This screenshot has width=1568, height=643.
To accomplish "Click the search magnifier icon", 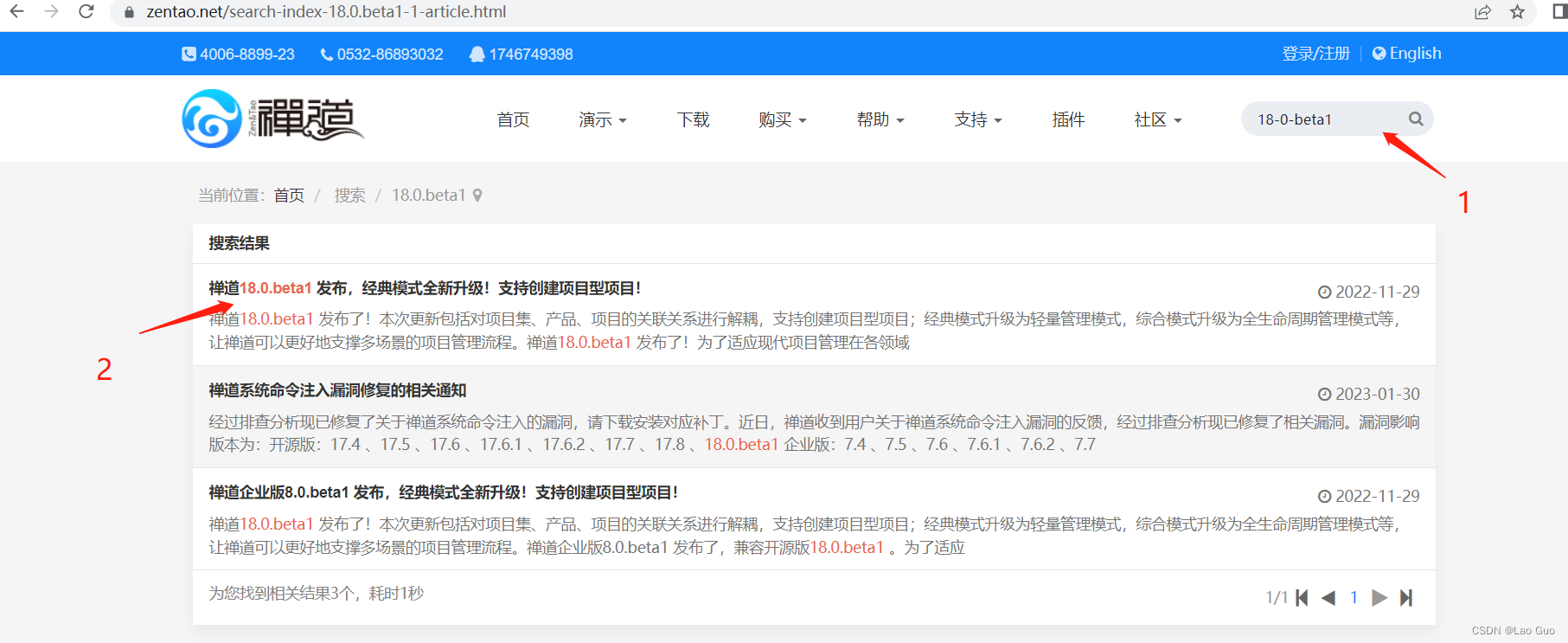I will tap(1416, 119).
